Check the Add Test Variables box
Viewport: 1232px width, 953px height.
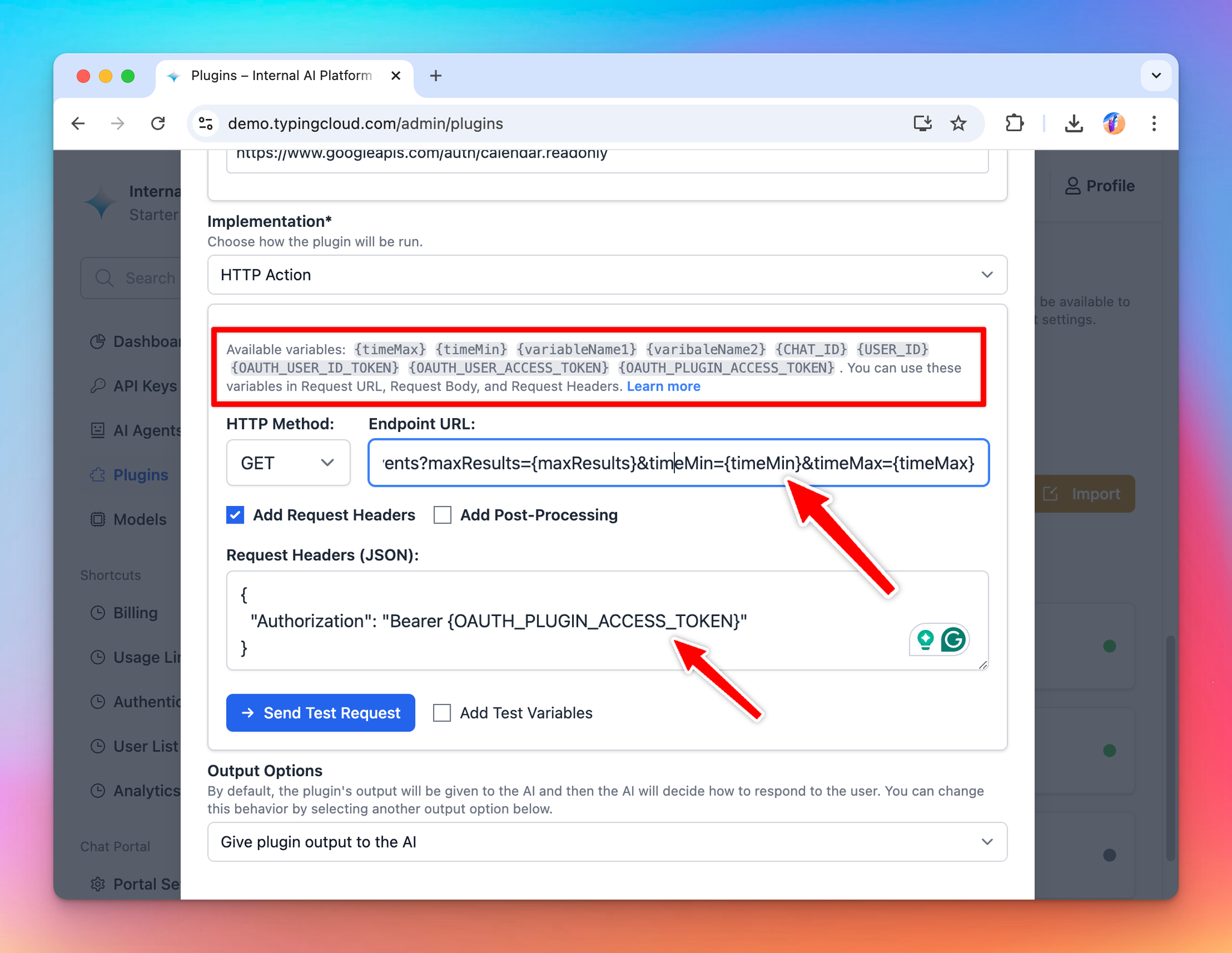pos(442,713)
